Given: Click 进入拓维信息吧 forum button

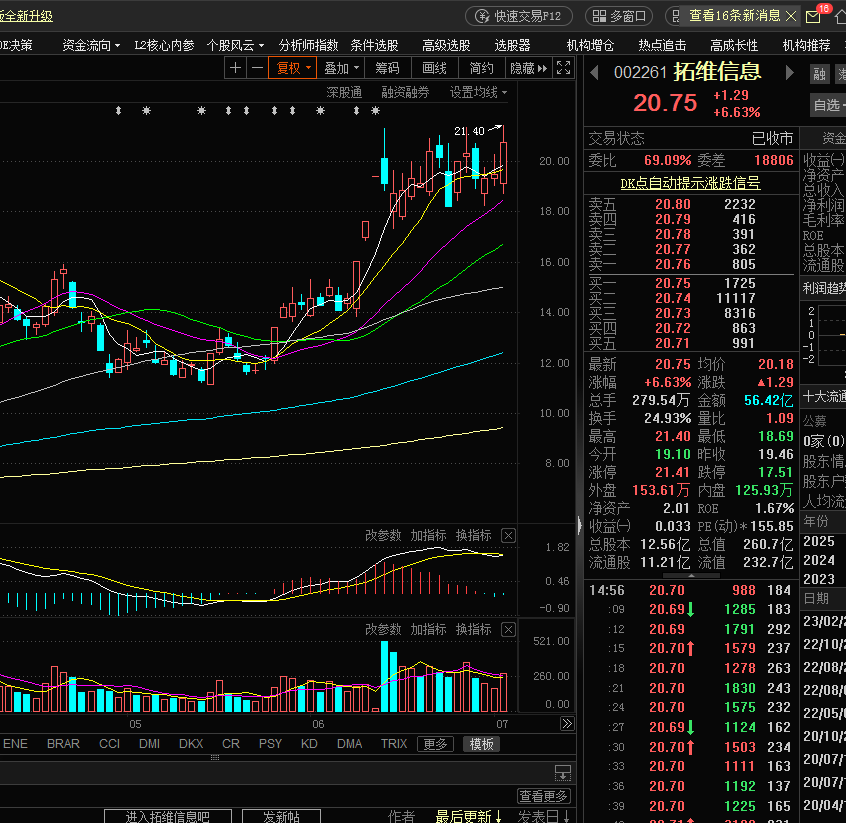Looking at the screenshot, I should pyautogui.click(x=168, y=816).
